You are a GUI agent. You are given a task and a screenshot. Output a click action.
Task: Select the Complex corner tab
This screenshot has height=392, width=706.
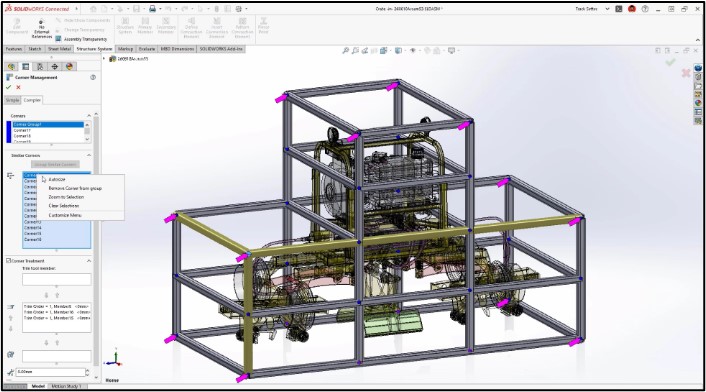pyautogui.click(x=32, y=100)
